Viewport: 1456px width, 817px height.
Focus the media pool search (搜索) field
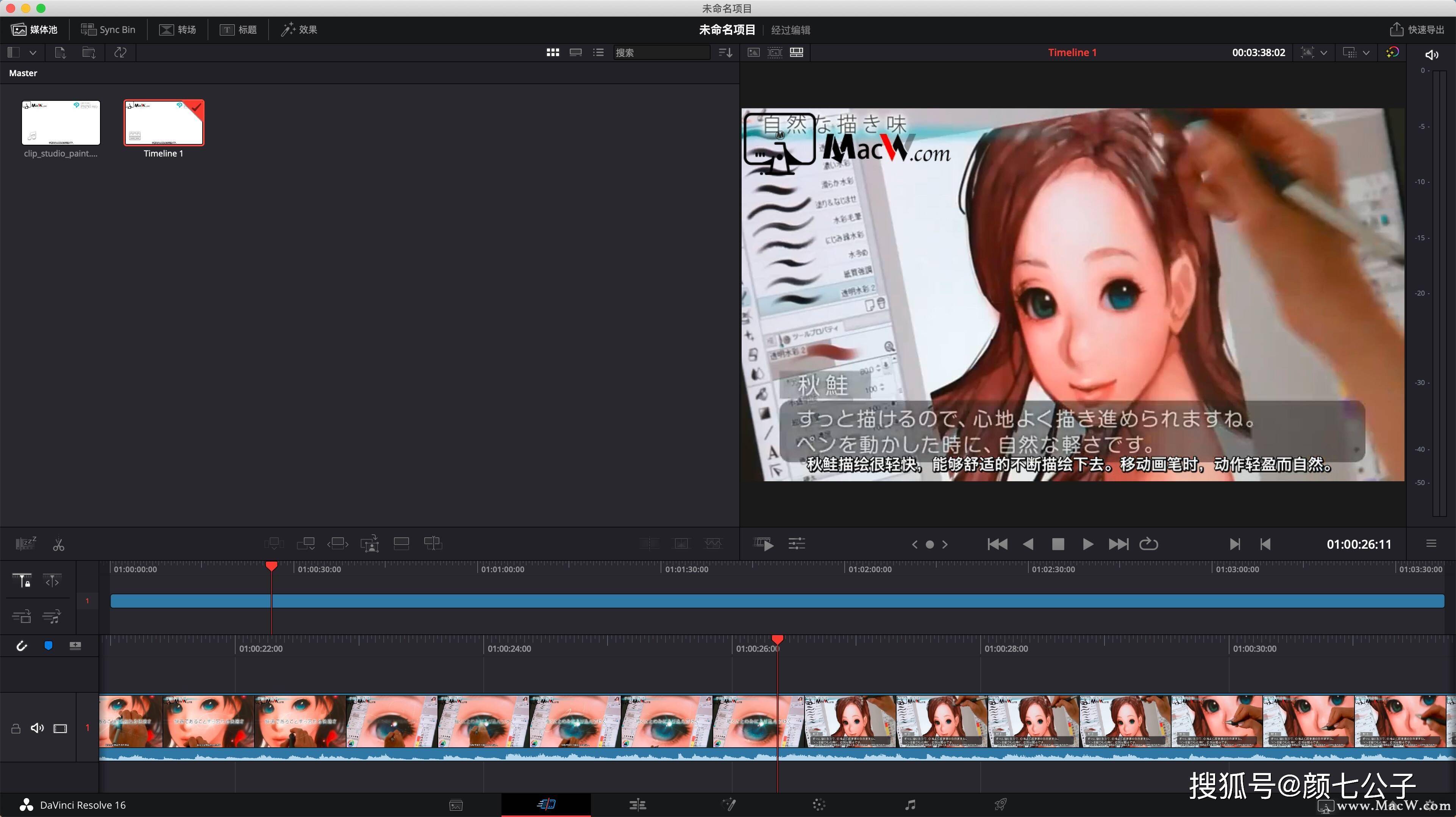pos(661,53)
